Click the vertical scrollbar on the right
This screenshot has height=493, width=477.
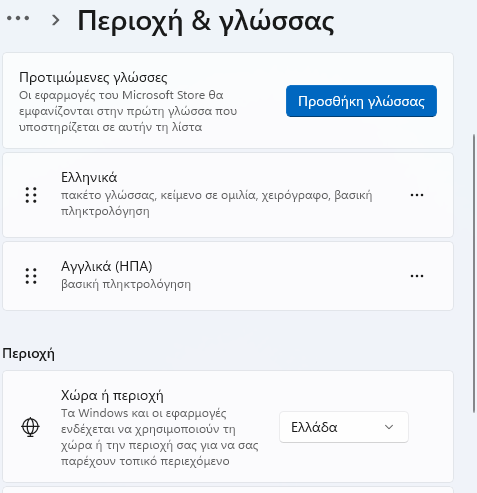(474, 273)
